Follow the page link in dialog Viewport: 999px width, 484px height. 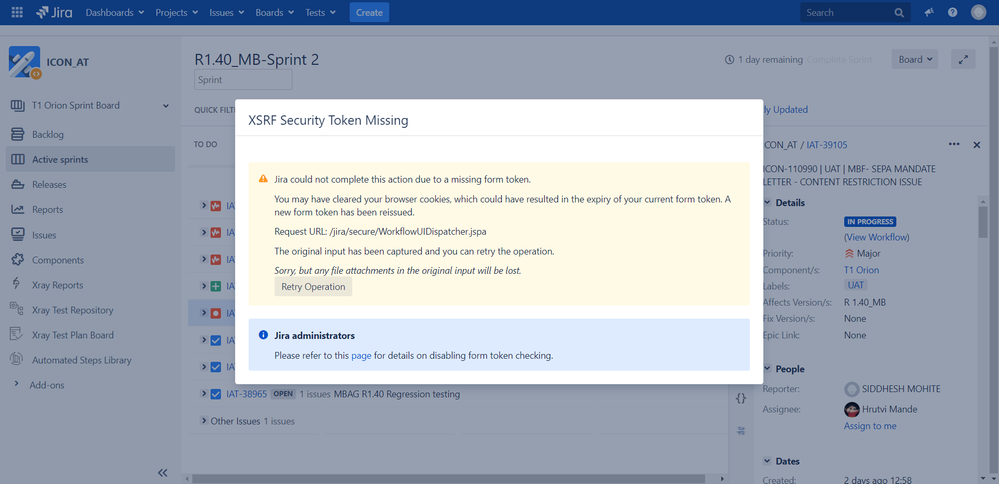coord(361,356)
